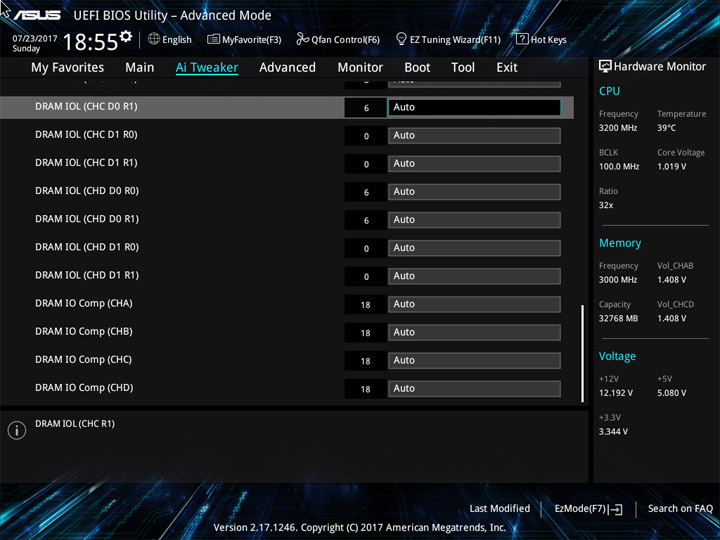Select the DRAM IOL (CHD D0 R0) row label
Image resolution: width=720 pixels, height=540 pixels.
87,191
